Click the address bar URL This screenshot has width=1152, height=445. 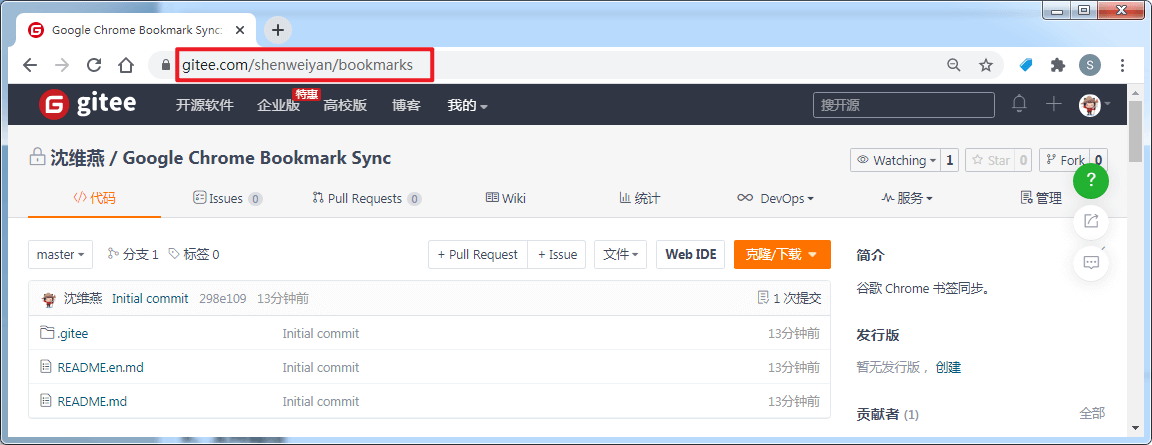298,65
